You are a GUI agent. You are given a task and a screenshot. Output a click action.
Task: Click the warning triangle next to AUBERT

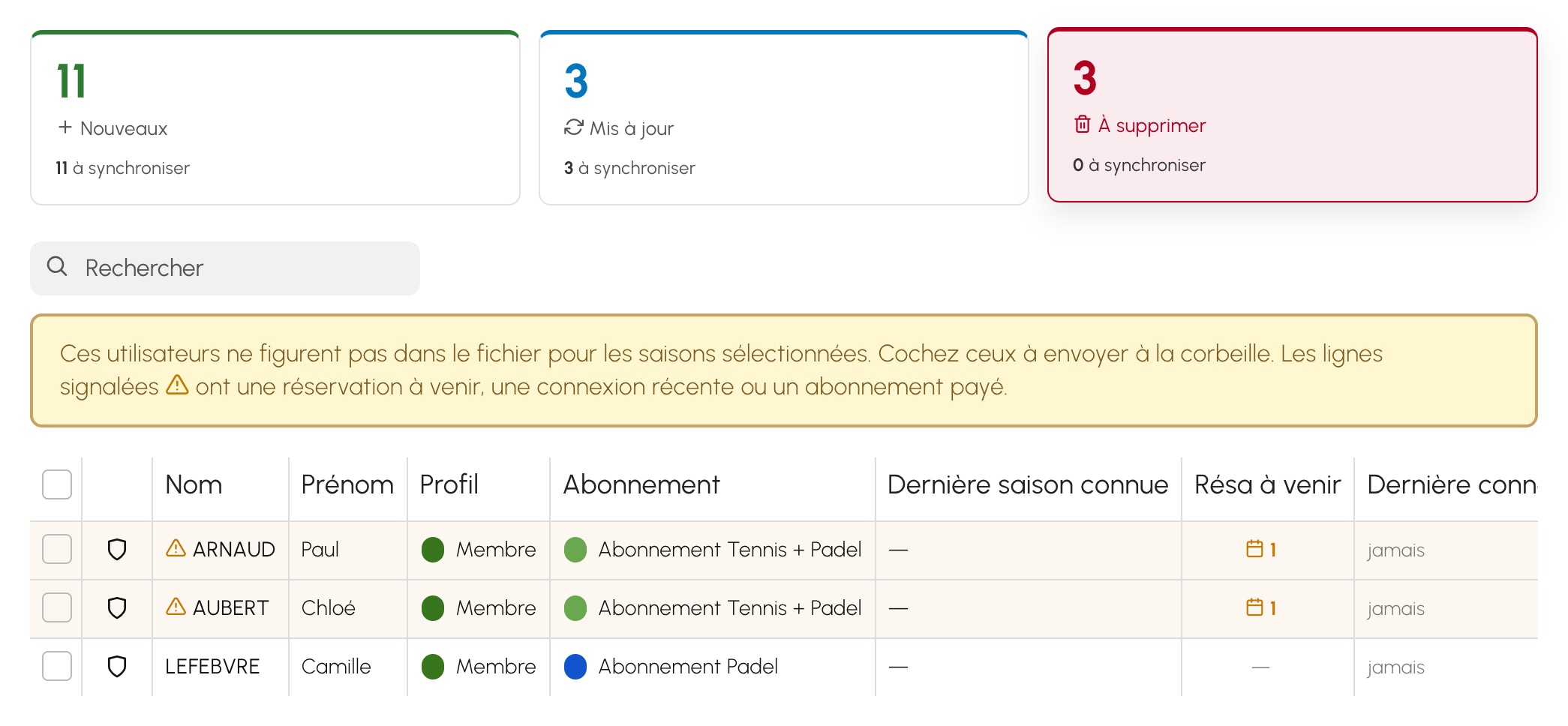click(176, 607)
